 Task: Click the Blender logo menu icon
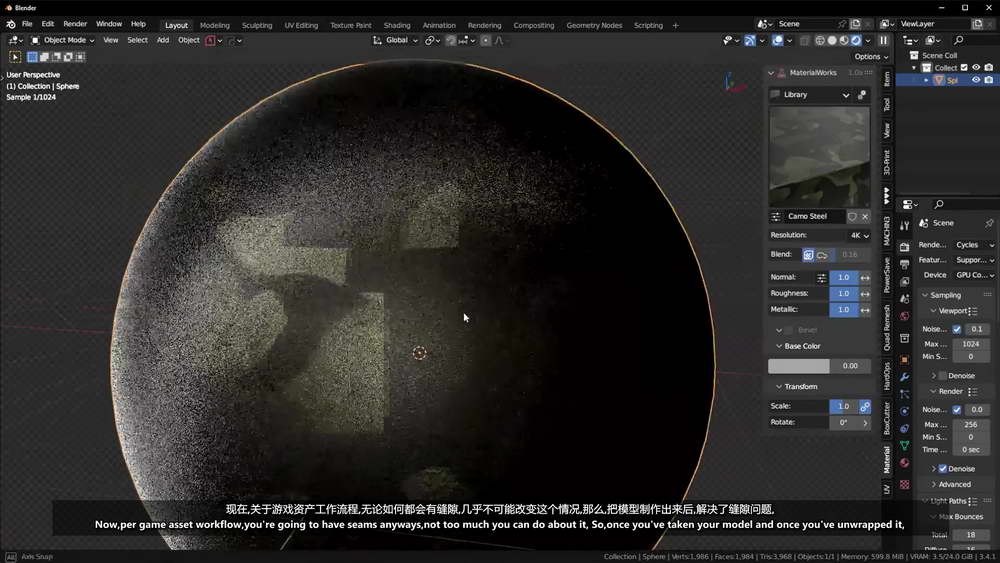point(11,24)
